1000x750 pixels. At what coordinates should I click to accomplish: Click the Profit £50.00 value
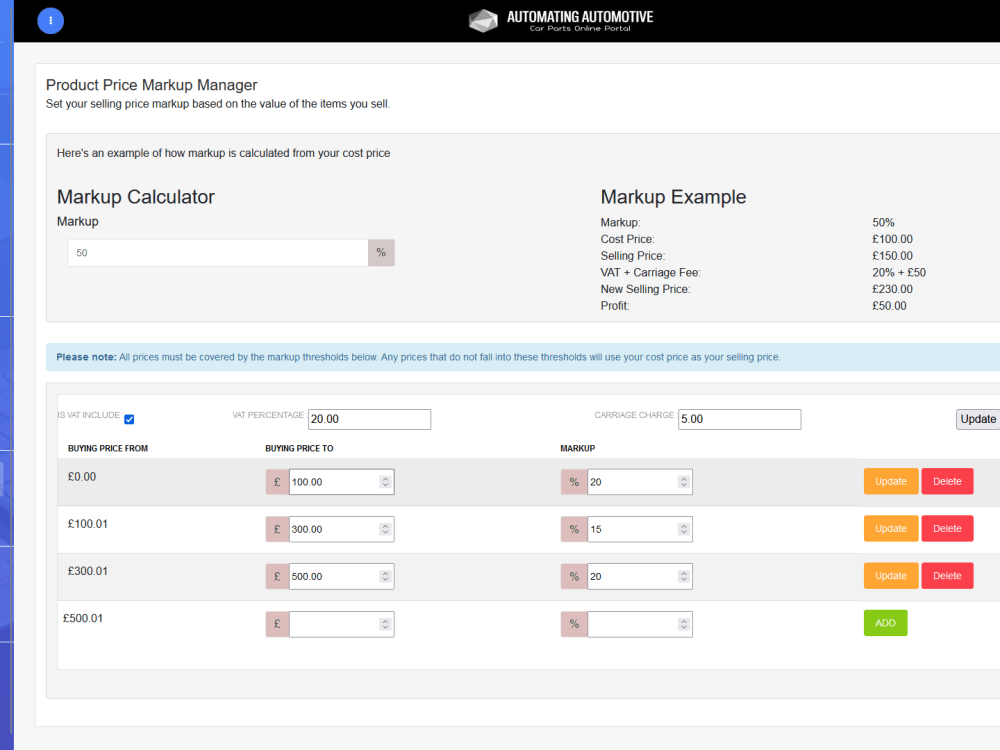coord(889,306)
